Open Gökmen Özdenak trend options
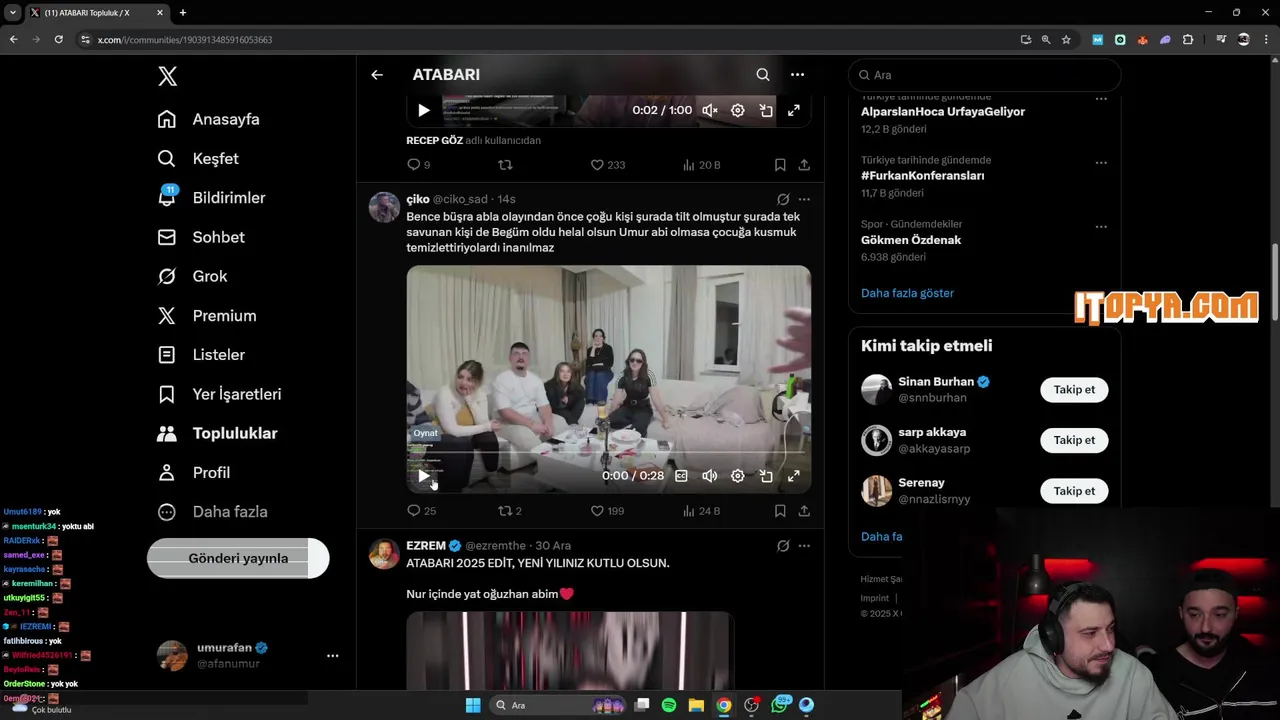Image resolution: width=1280 pixels, height=720 pixels. (x=1101, y=227)
